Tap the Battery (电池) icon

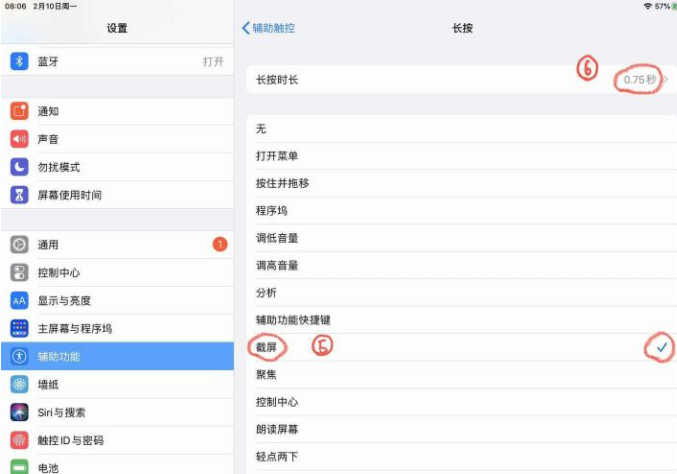coord(19,467)
